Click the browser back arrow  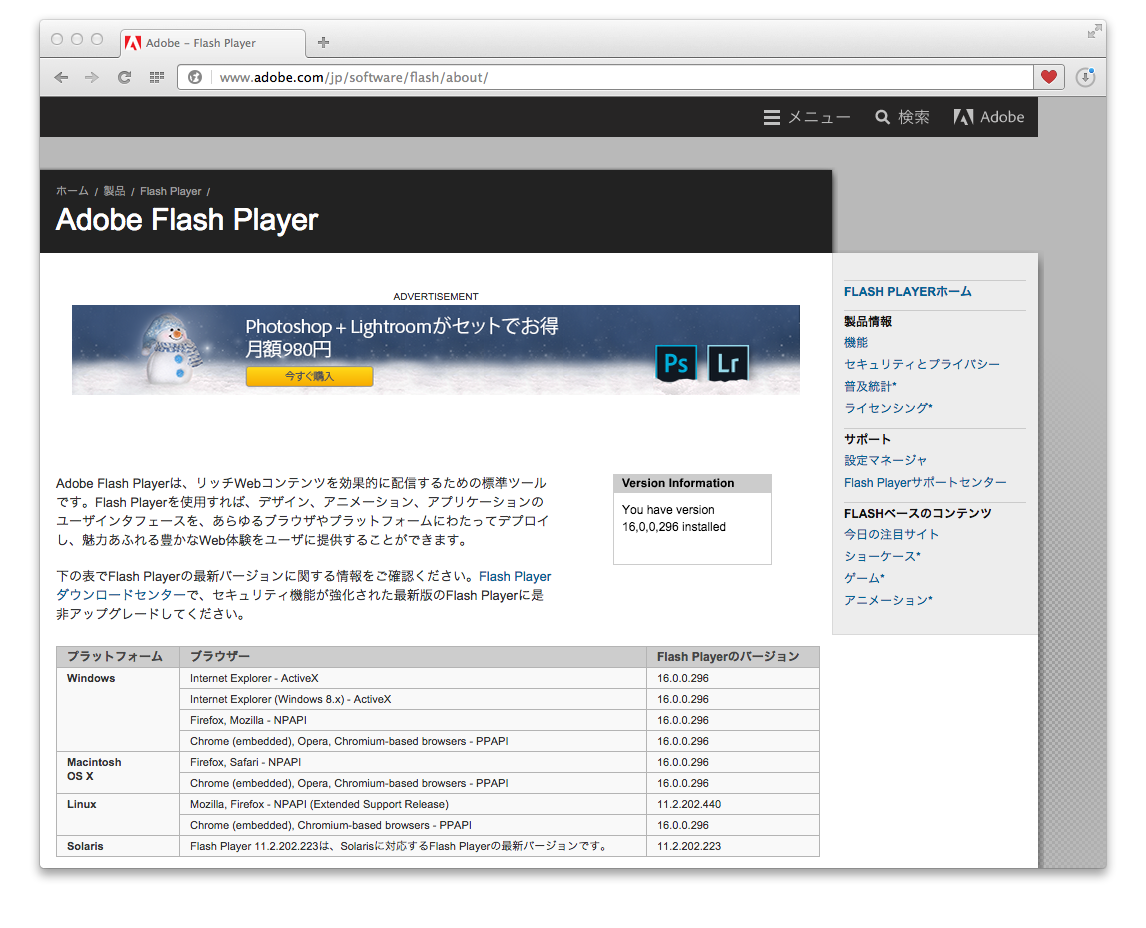(61, 77)
